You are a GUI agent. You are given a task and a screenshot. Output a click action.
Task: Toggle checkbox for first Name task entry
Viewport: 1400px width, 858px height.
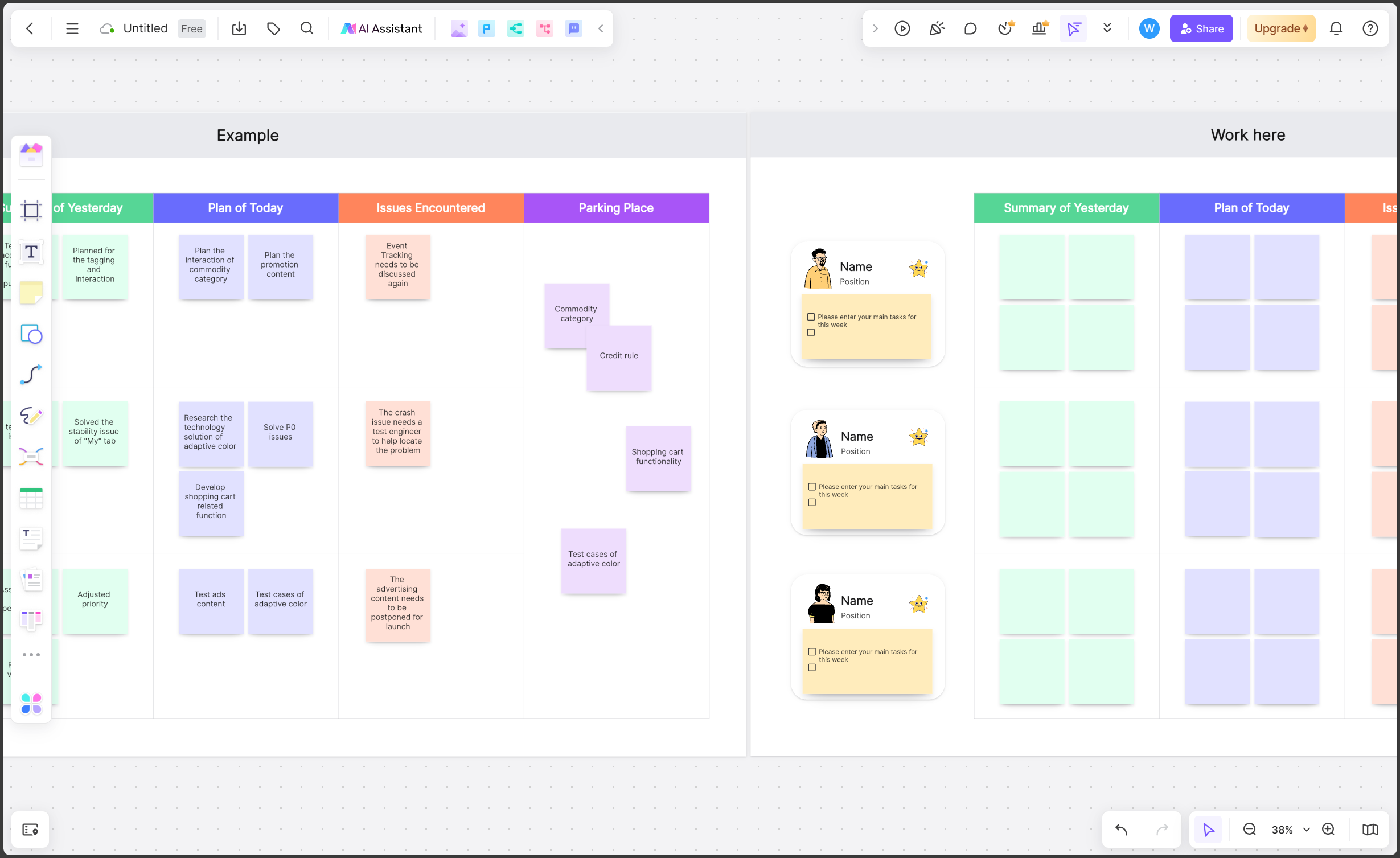coord(811,317)
